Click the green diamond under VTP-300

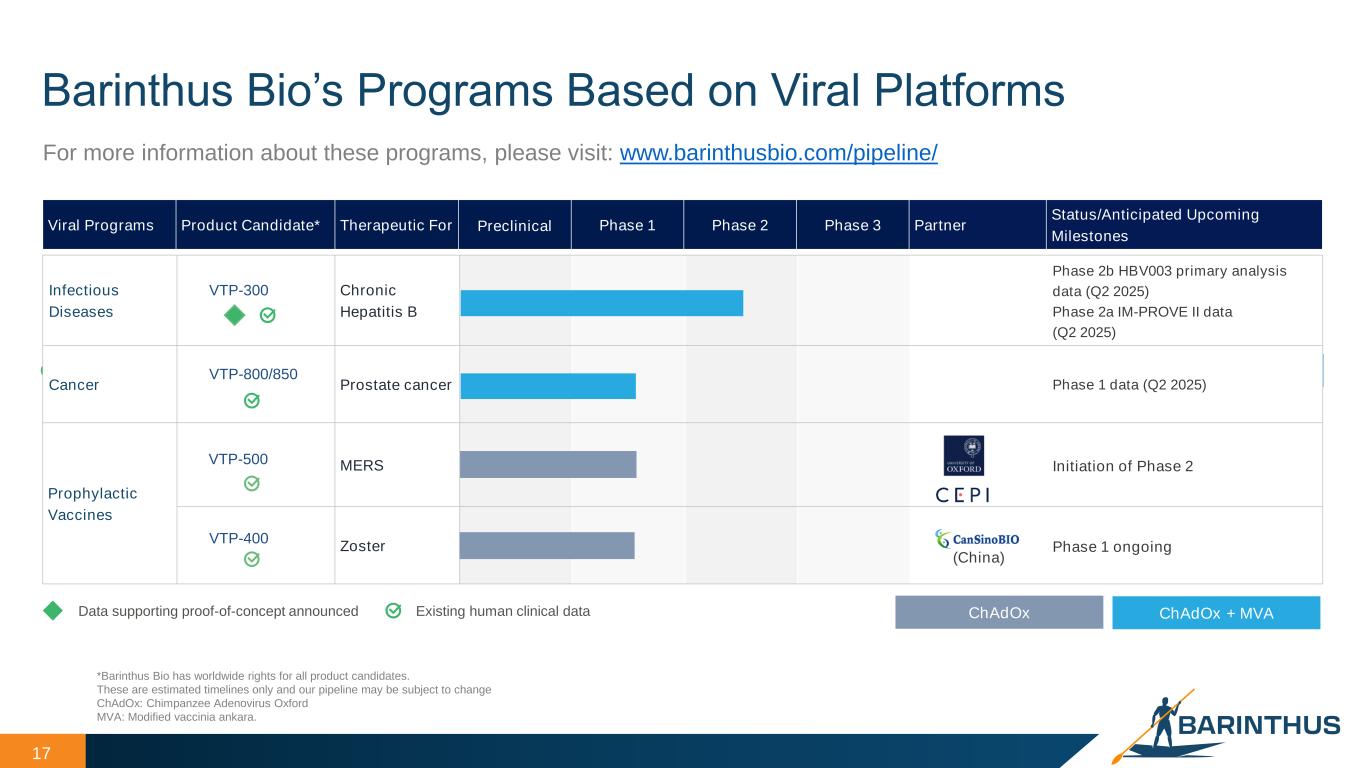coord(233,315)
